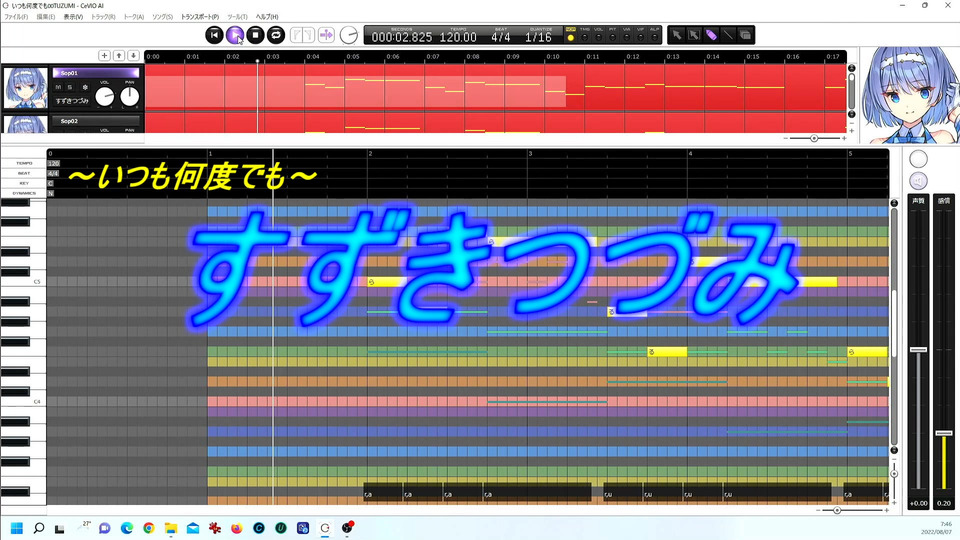Select the PIT parameter mode button
960x540 pixels.
[x=613, y=37]
